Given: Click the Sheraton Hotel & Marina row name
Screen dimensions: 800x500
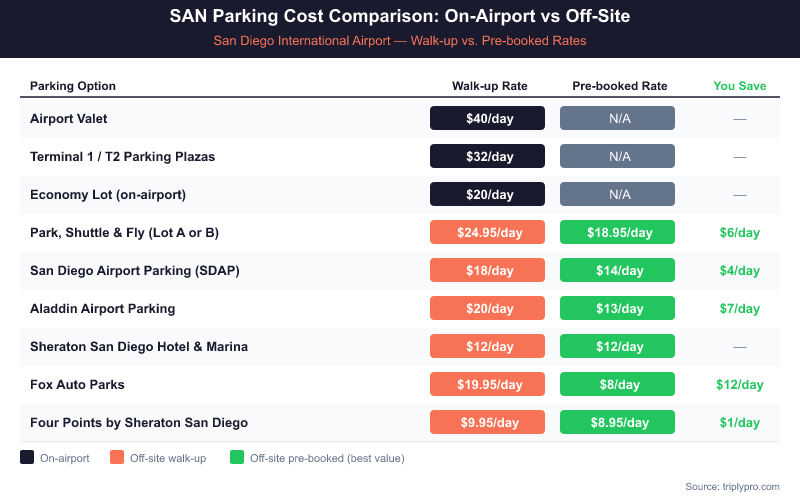Looking at the screenshot, I should [139, 346].
